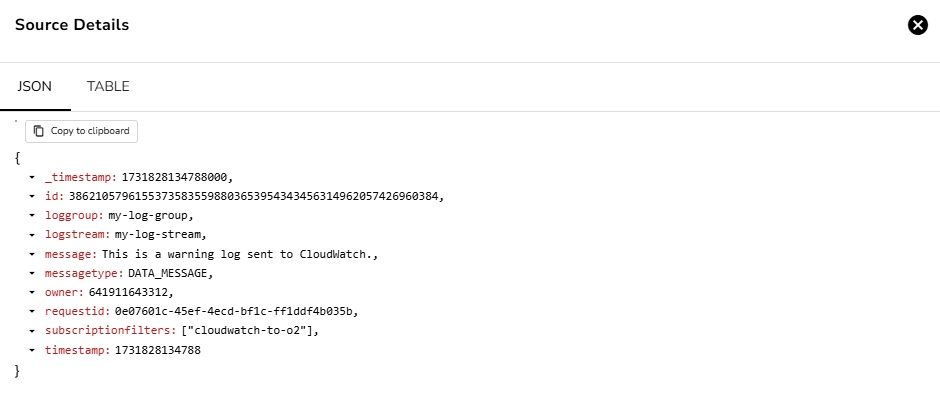Switch to the TABLE tab
940x394 pixels.
(108, 86)
